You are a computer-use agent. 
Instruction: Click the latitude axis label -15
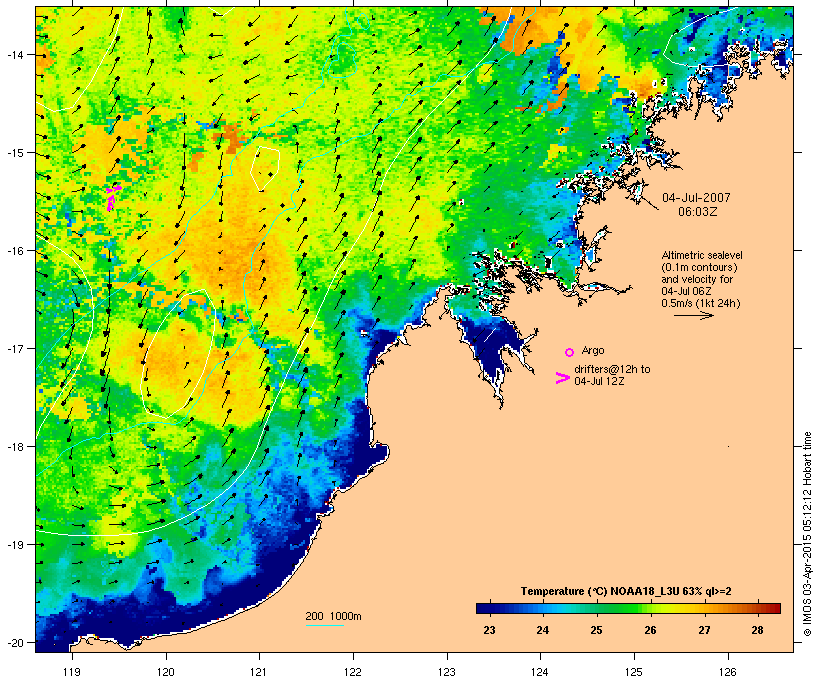tap(14, 153)
